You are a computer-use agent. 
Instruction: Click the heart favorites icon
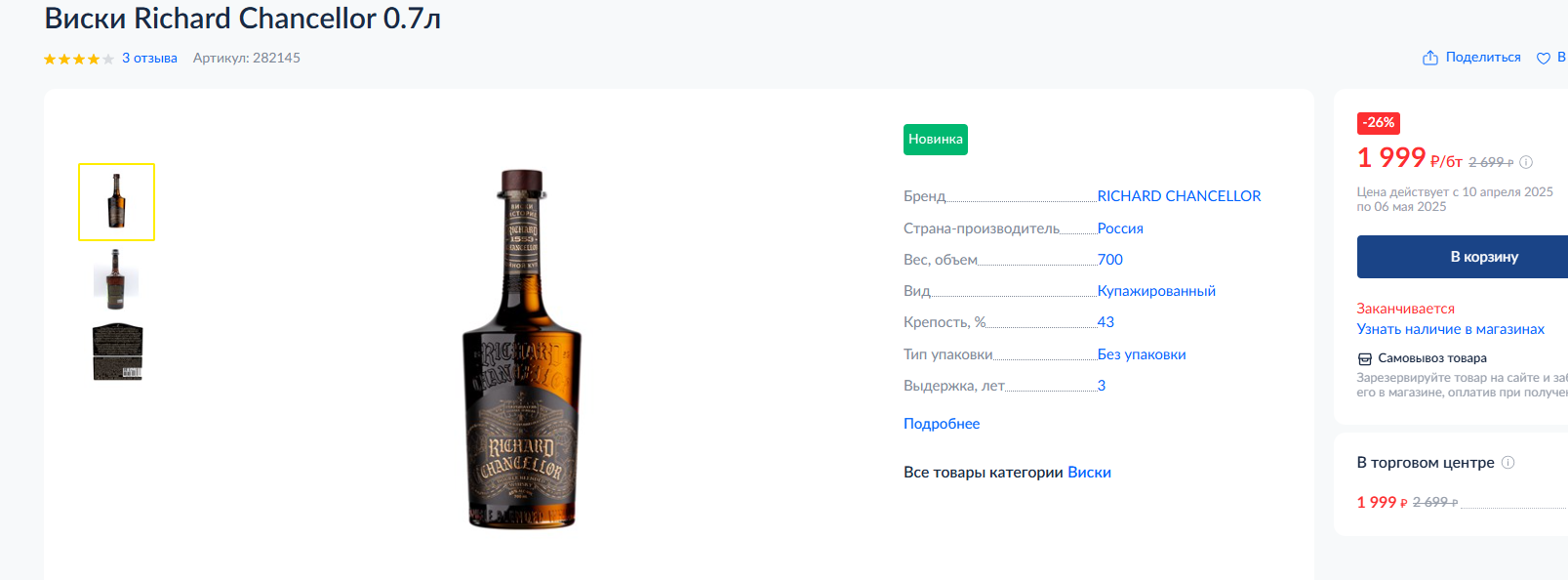1544,59
